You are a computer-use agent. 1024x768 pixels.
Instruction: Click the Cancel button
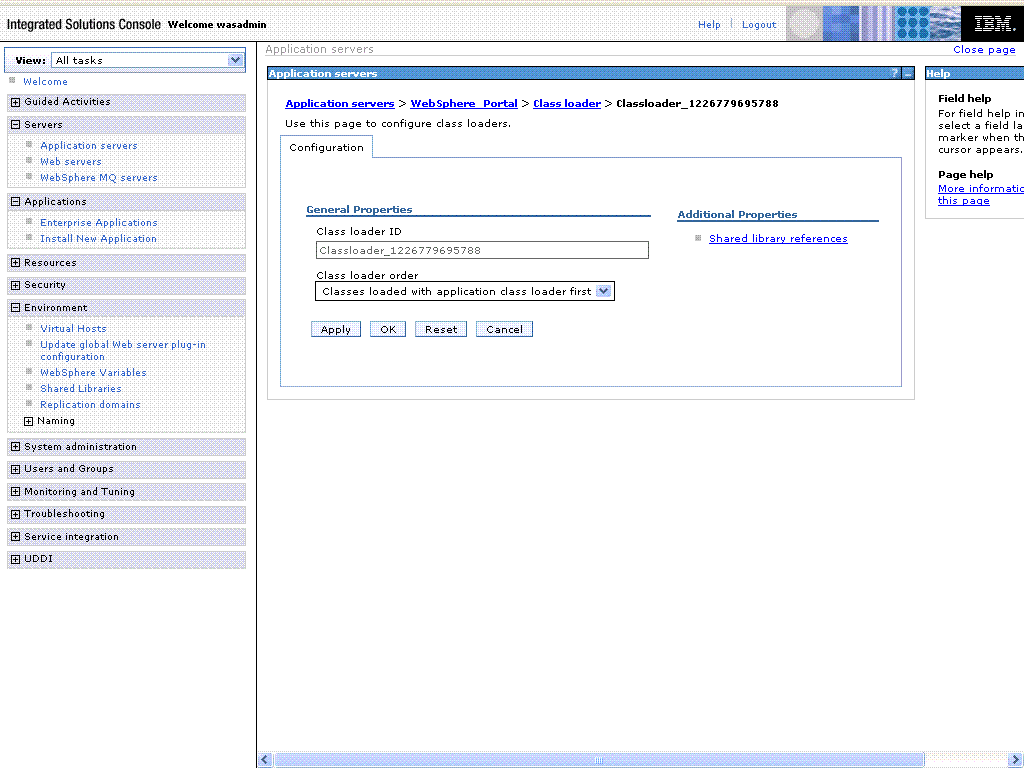click(x=504, y=329)
